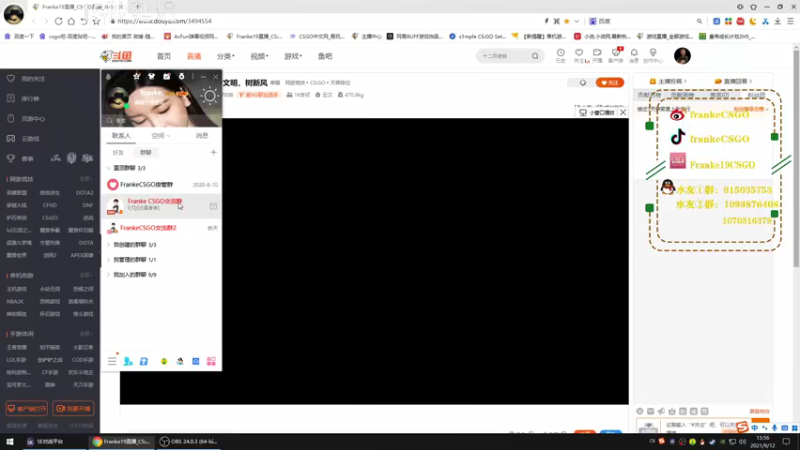Select CSGO in 网游竞技 list
This screenshot has height=450, width=800.
(49, 218)
